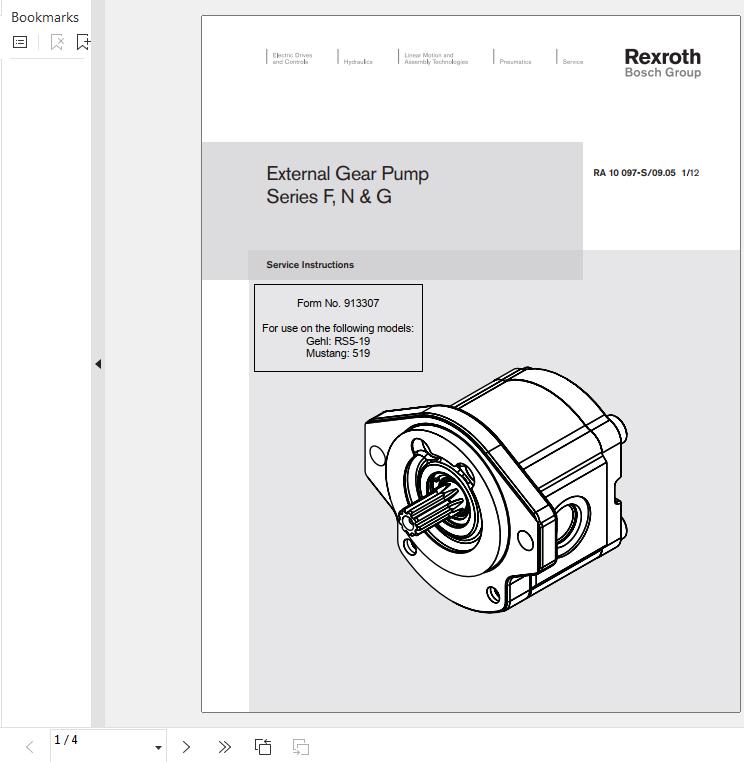
Task: Click the Hydraulics header label
Action: pyautogui.click(x=357, y=62)
